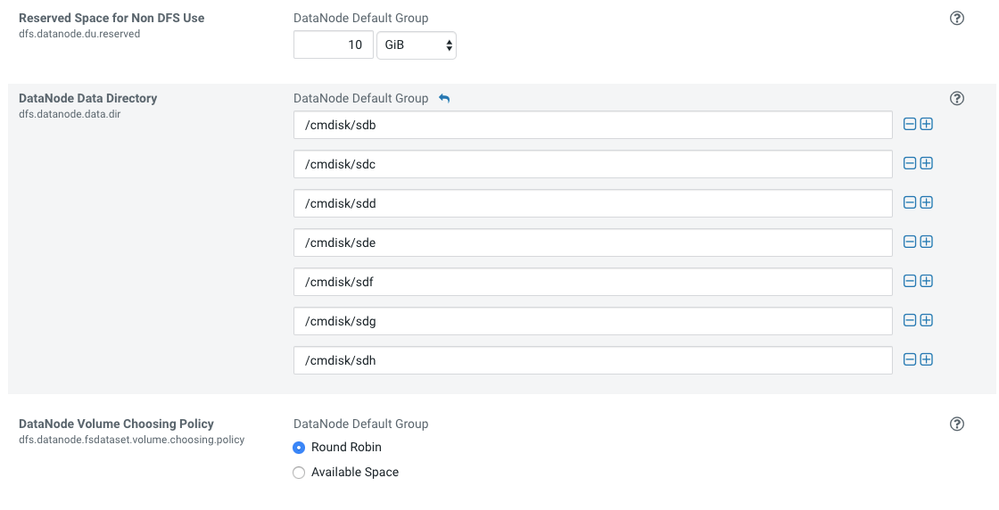Click the DataNode Data Directory heading

88,98
